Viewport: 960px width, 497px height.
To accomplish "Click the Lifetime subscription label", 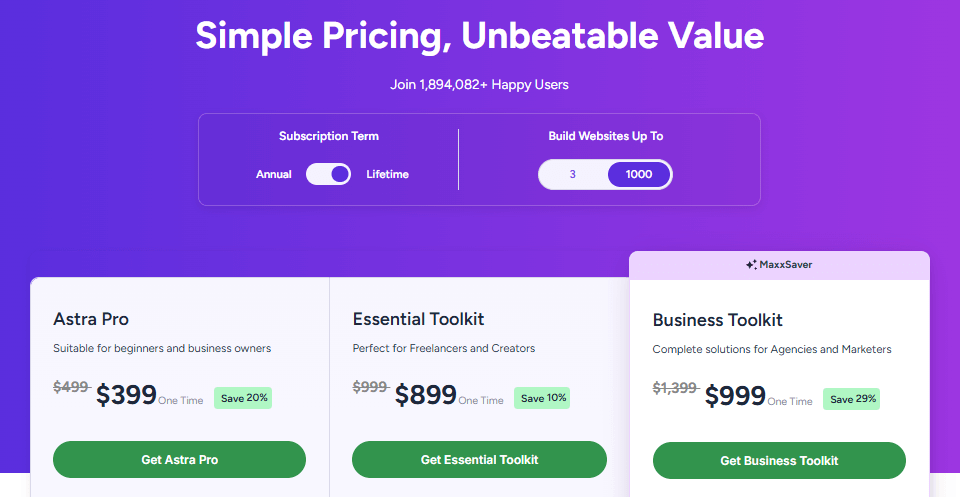I will pyautogui.click(x=387, y=174).
